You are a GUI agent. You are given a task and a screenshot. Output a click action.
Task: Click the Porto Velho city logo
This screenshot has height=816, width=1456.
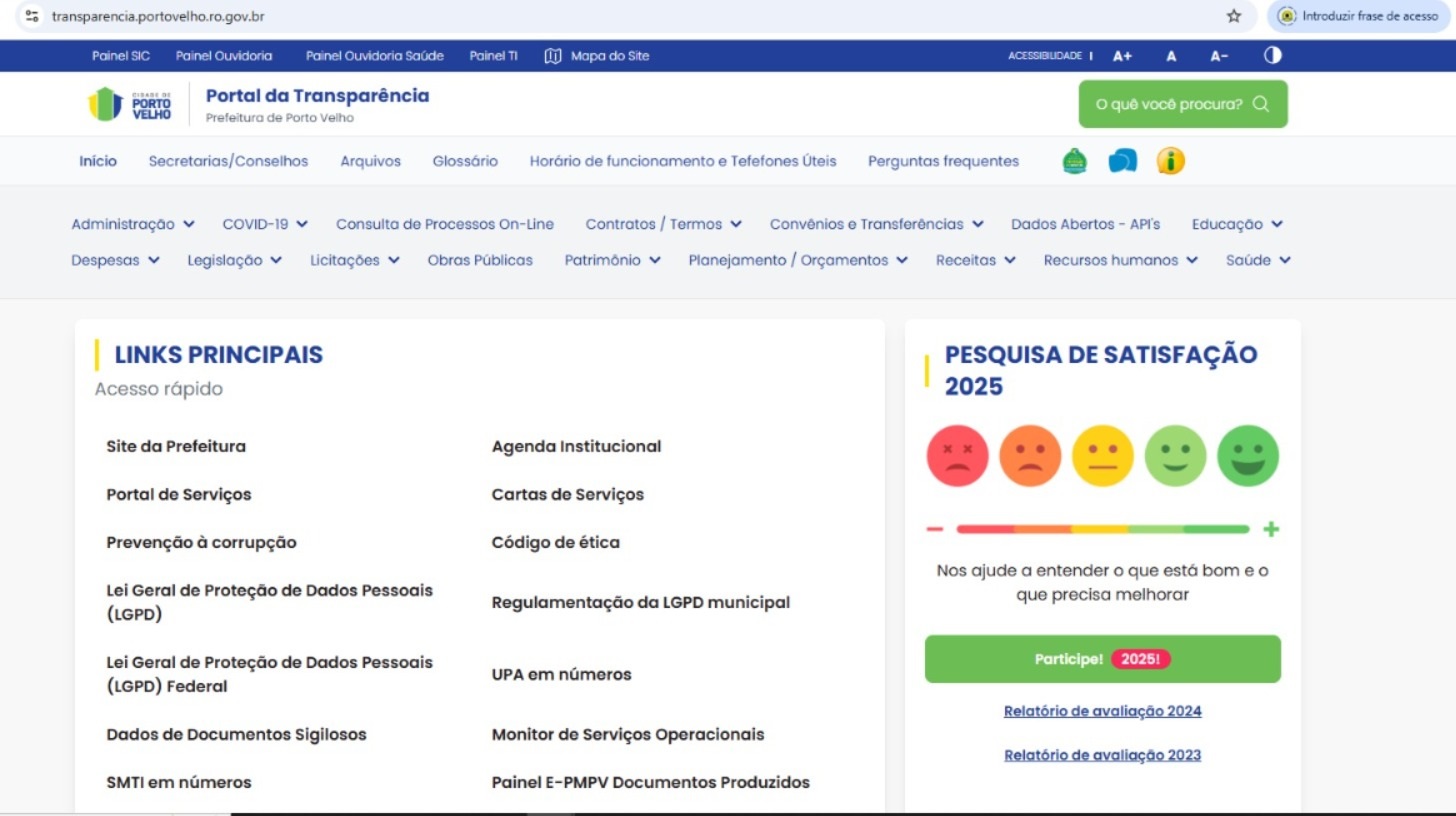click(x=130, y=104)
